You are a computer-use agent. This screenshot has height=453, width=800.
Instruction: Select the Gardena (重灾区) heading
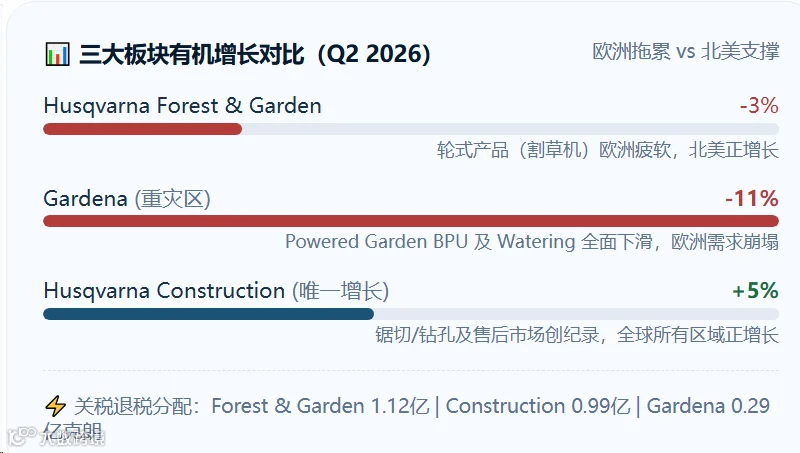tap(127, 198)
